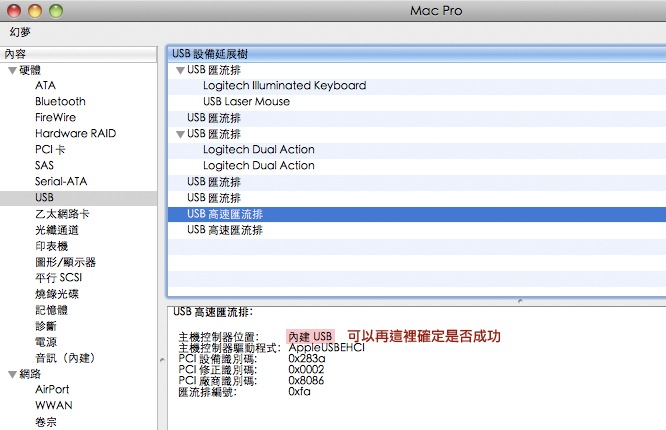Select 光纖通道 entry
The height and width of the screenshot is (430, 666).
click(x=57, y=230)
